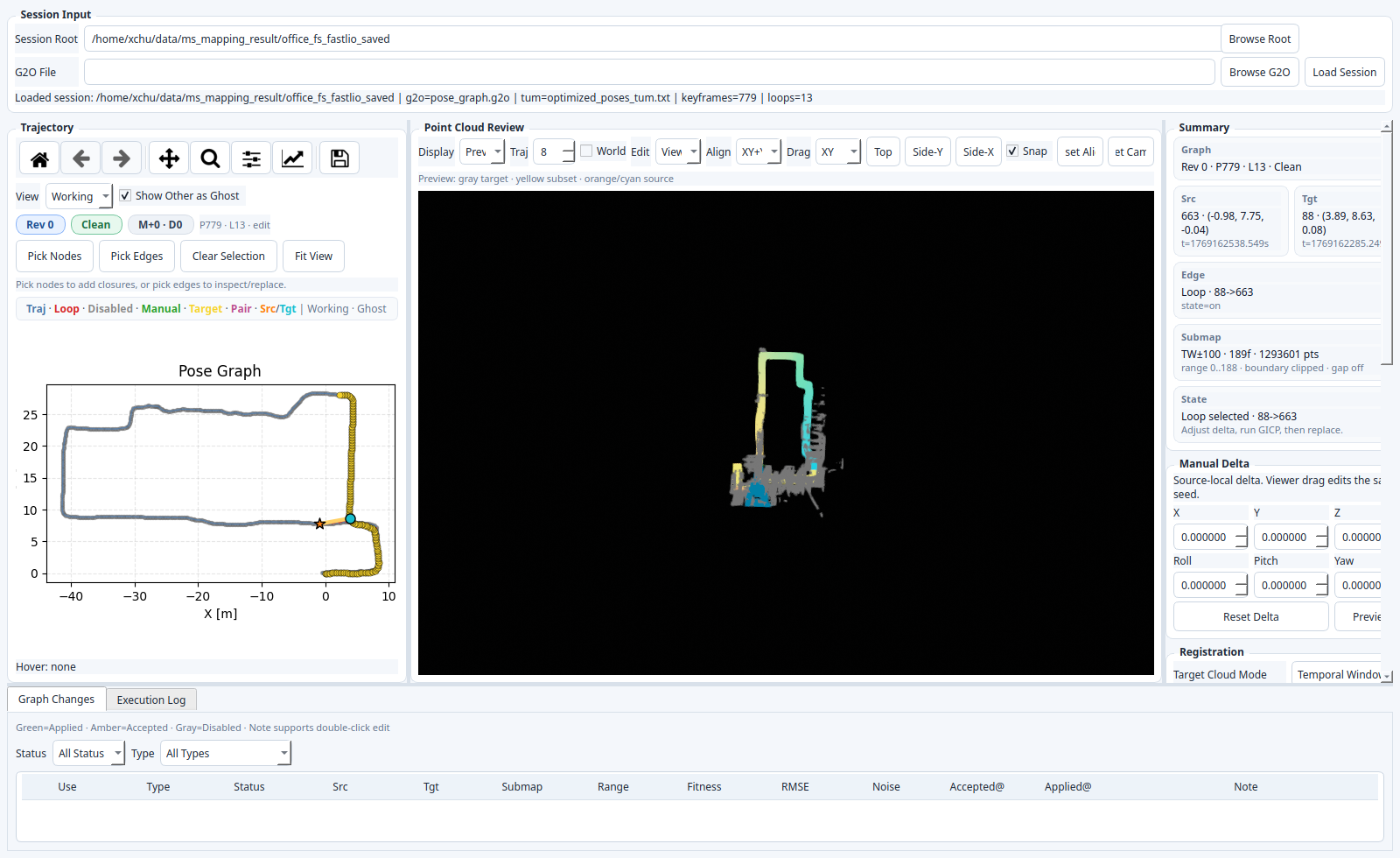Click the Side-X view button
The width and height of the screenshot is (1400, 858).
pyautogui.click(x=978, y=151)
